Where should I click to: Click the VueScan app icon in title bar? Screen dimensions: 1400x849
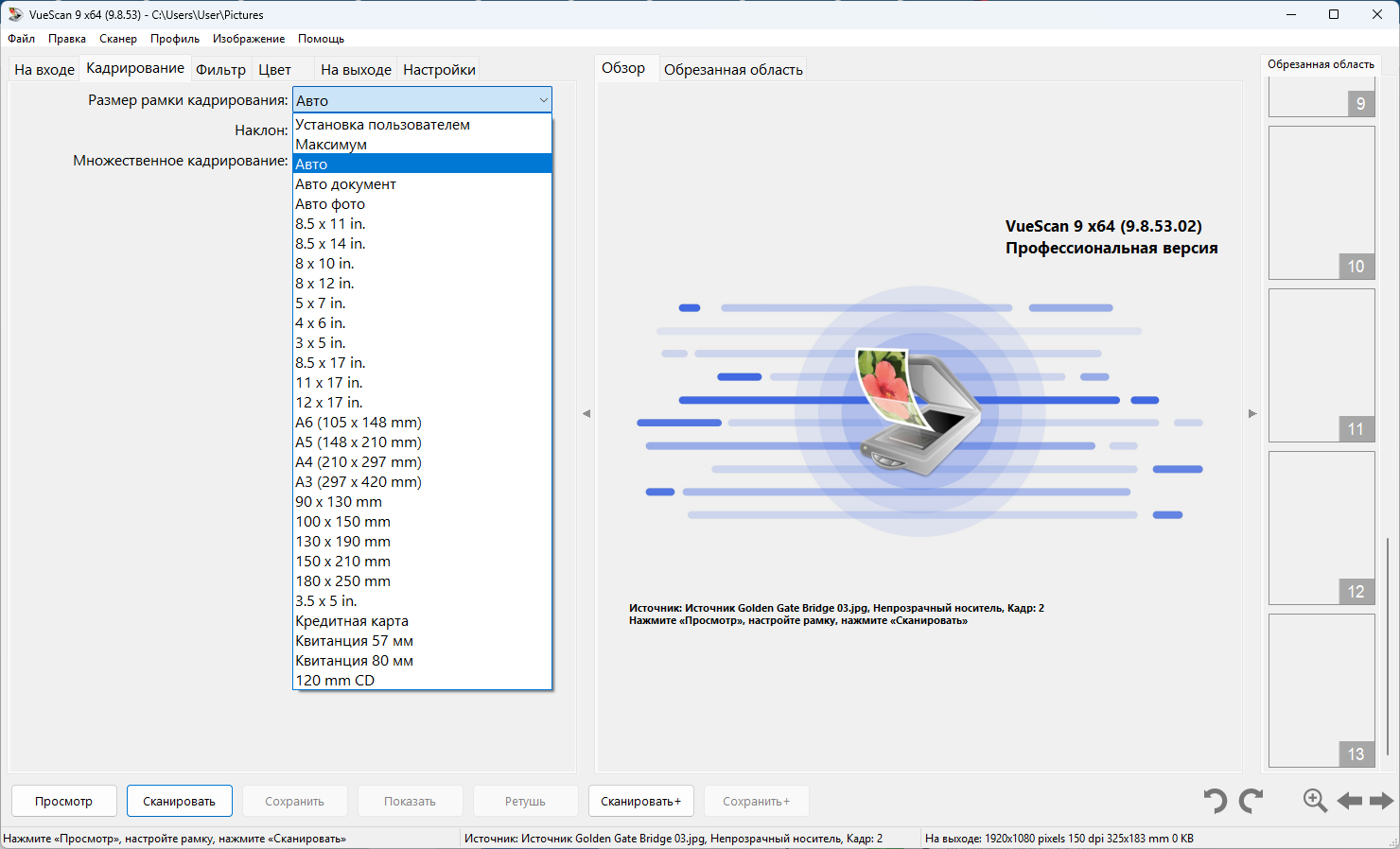[15, 14]
